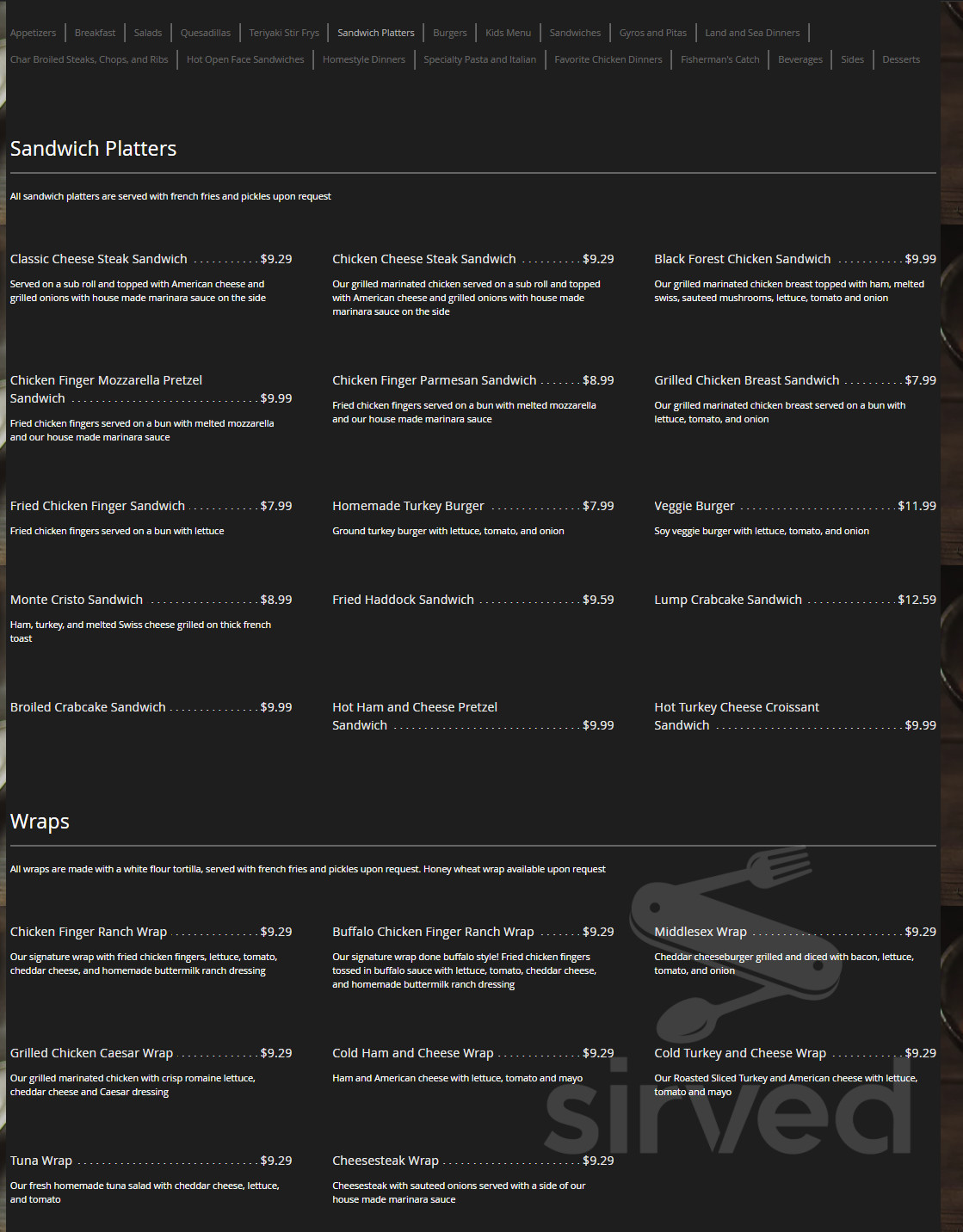Switch to the Desserts menu
This screenshot has height=1232, width=963.
pyautogui.click(x=900, y=59)
